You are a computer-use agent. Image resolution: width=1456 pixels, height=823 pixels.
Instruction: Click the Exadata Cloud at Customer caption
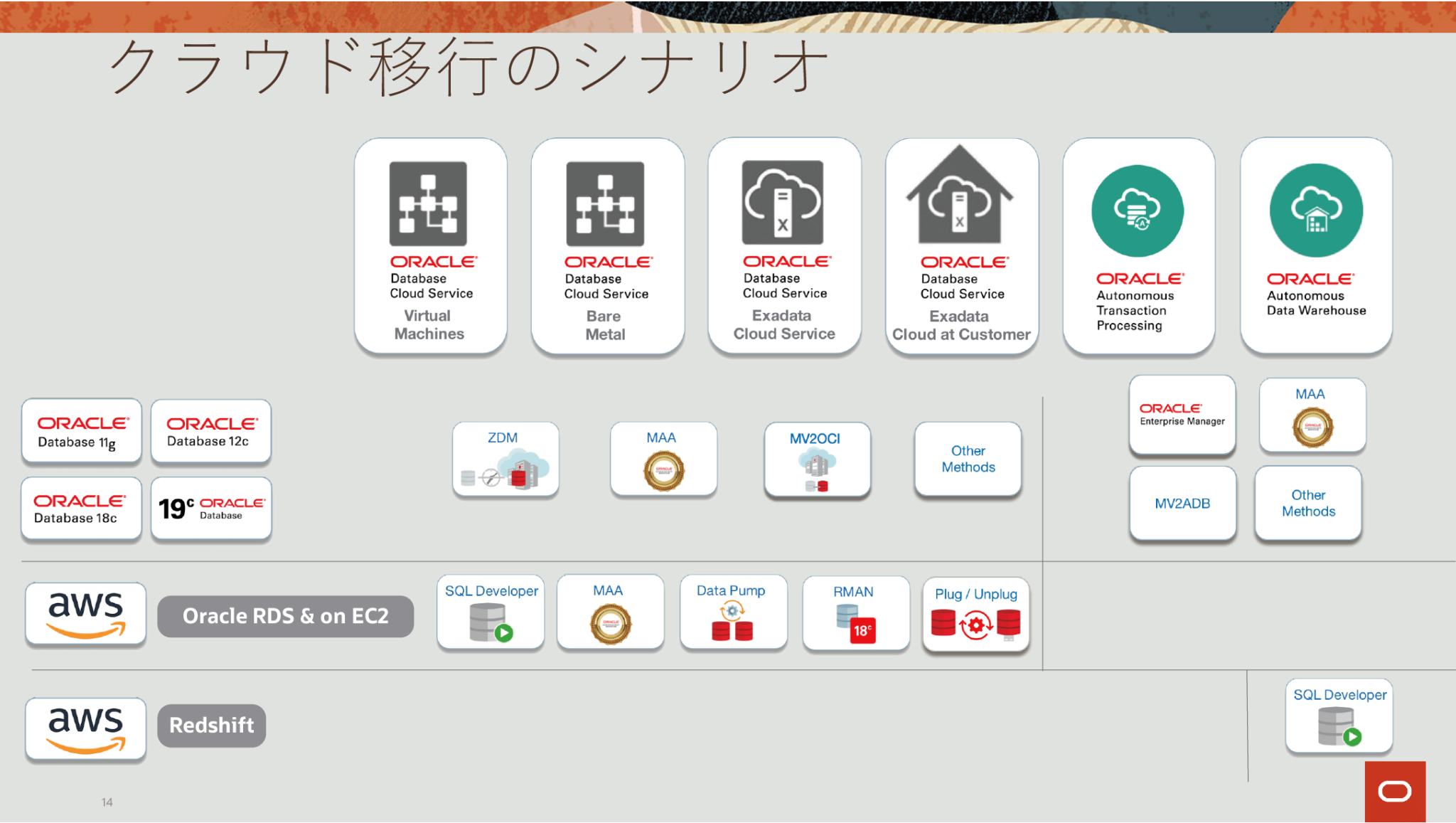point(960,325)
